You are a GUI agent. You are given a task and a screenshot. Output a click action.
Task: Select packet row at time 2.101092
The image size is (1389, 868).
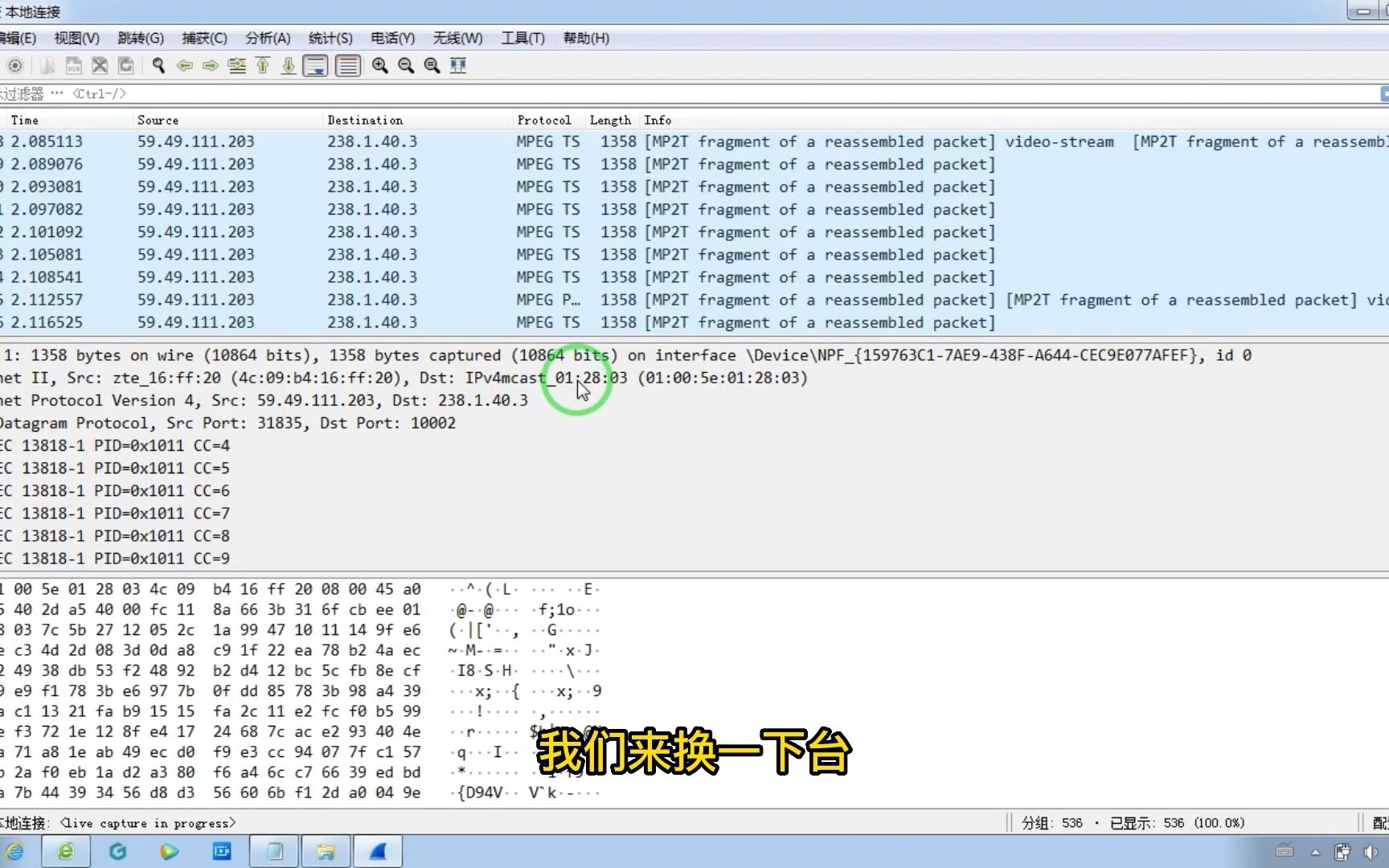point(694,231)
